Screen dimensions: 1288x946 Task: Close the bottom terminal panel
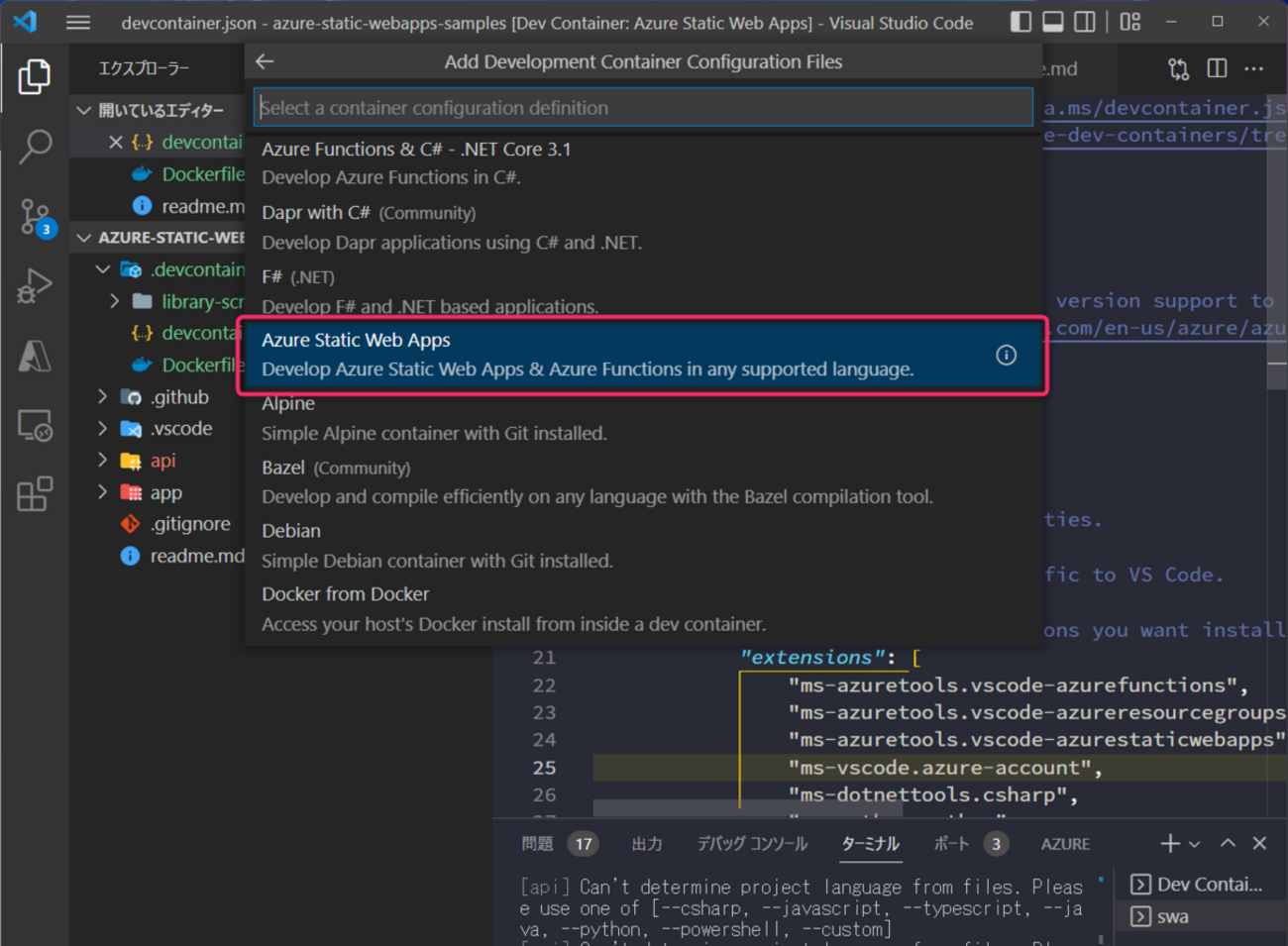tap(1259, 843)
